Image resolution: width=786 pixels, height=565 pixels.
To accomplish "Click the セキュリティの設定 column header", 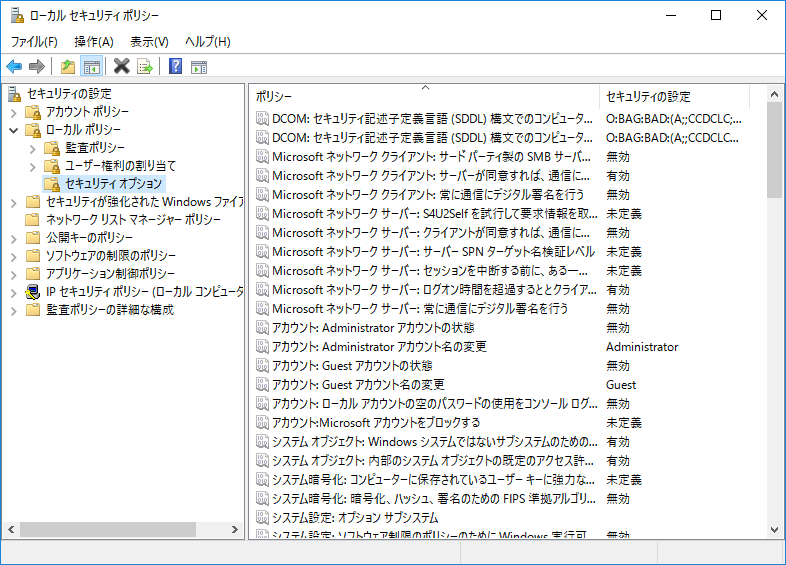I will point(680,97).
